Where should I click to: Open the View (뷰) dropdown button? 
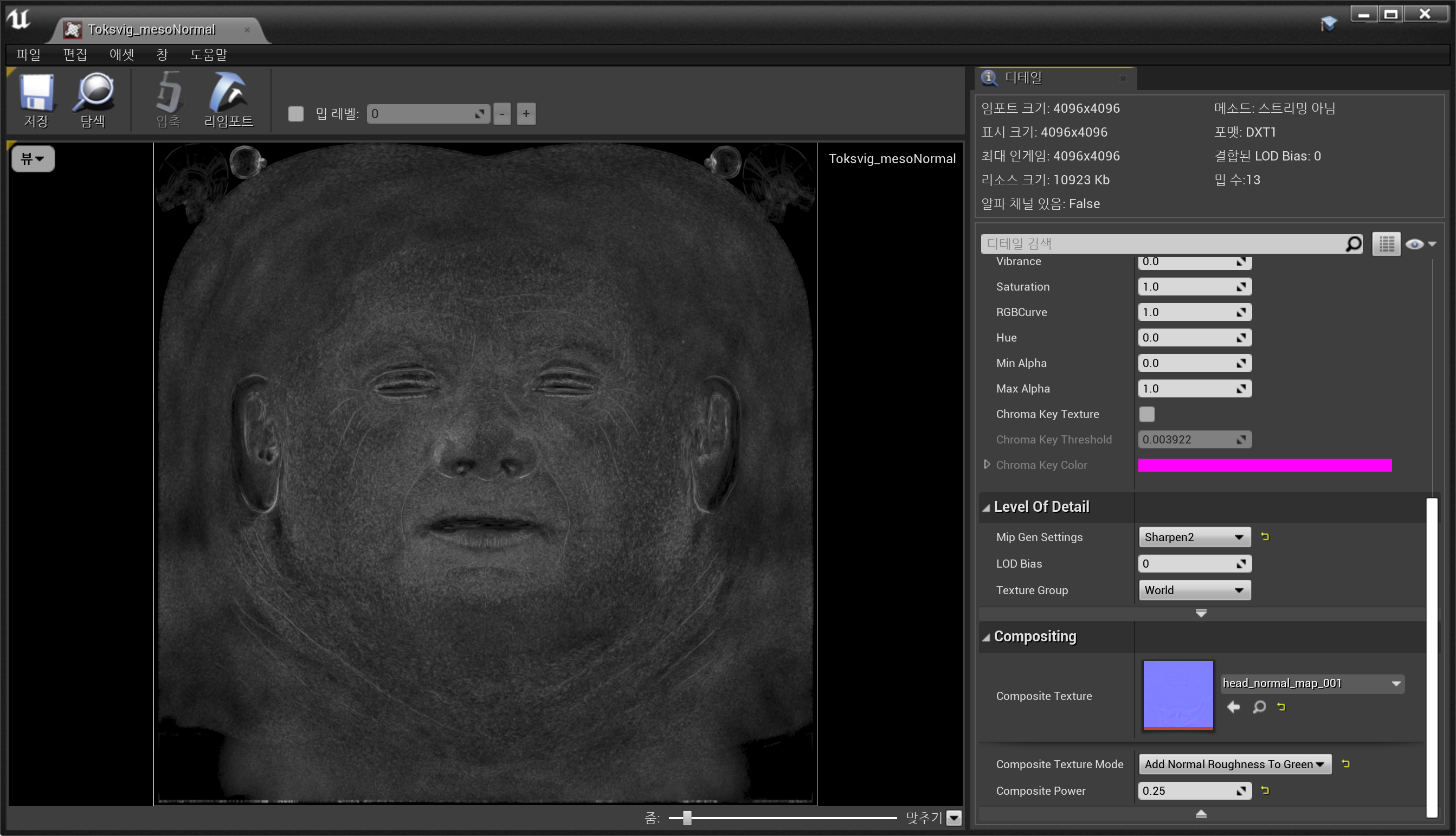click(x=33, y=158)
